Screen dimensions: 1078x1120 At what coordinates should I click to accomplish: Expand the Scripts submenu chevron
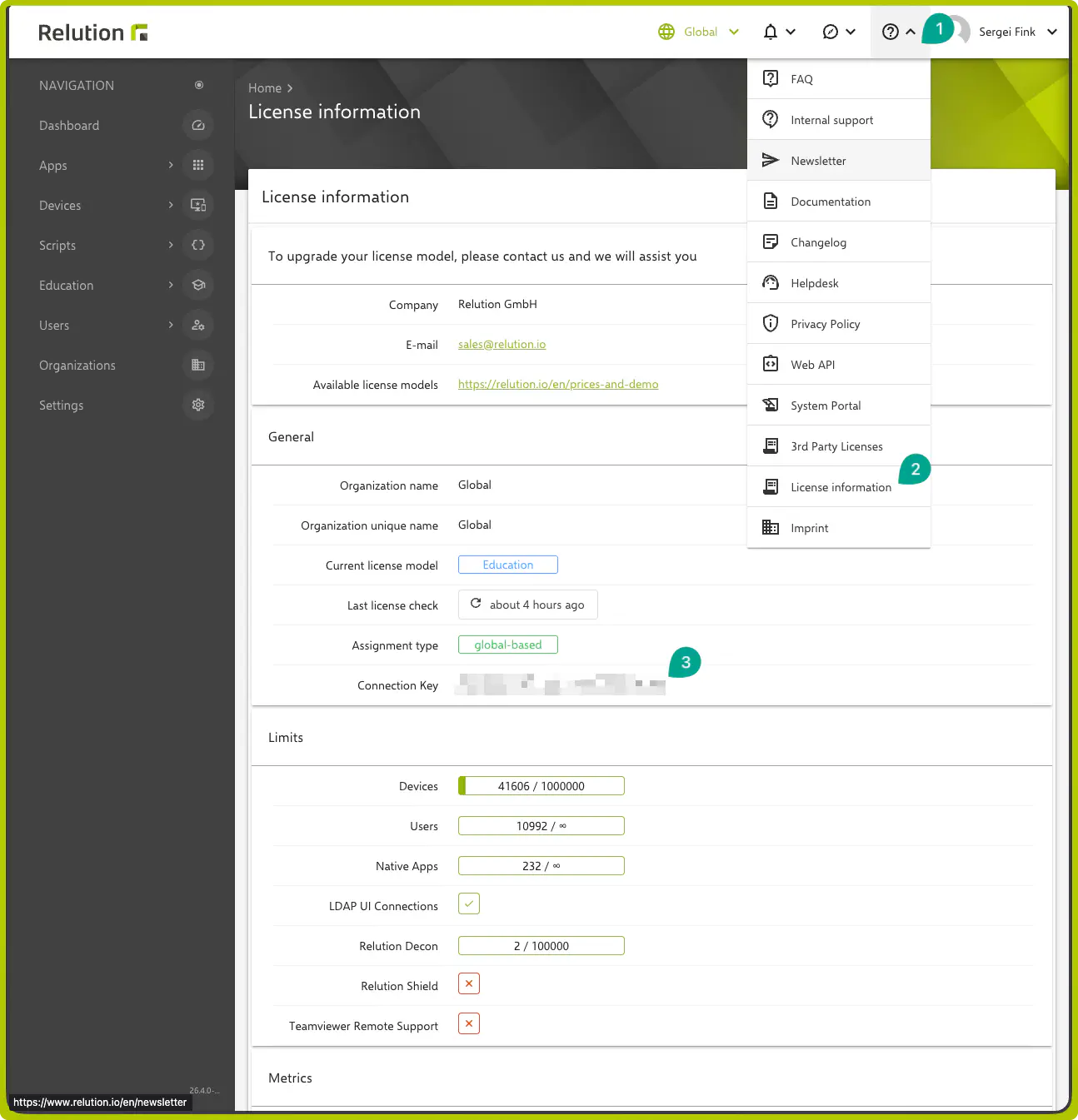(171, 245)
